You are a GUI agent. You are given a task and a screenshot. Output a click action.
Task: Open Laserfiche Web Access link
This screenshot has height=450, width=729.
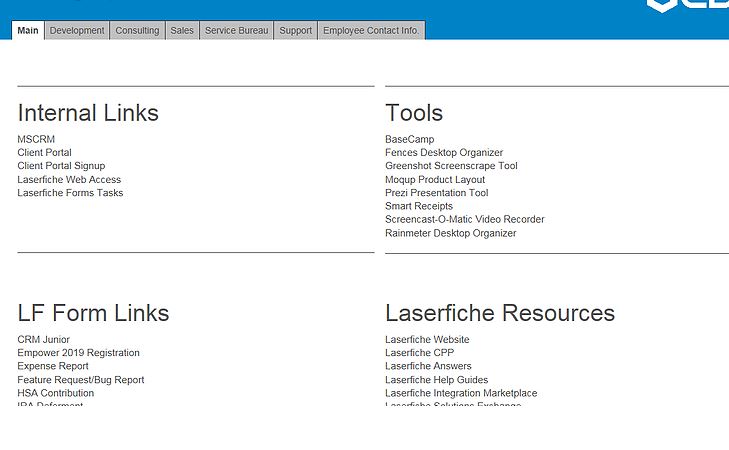pyautogui.click(x=69, y=179)
